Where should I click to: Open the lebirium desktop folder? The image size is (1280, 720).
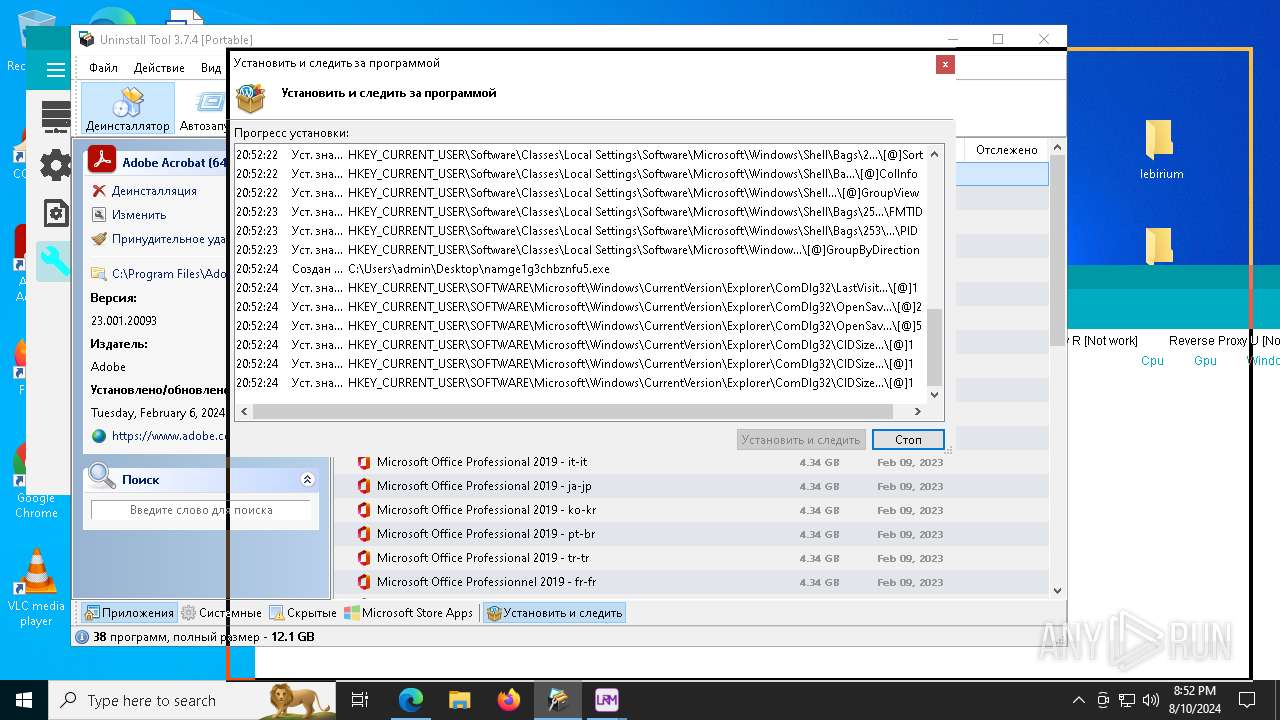[1161, 150]
